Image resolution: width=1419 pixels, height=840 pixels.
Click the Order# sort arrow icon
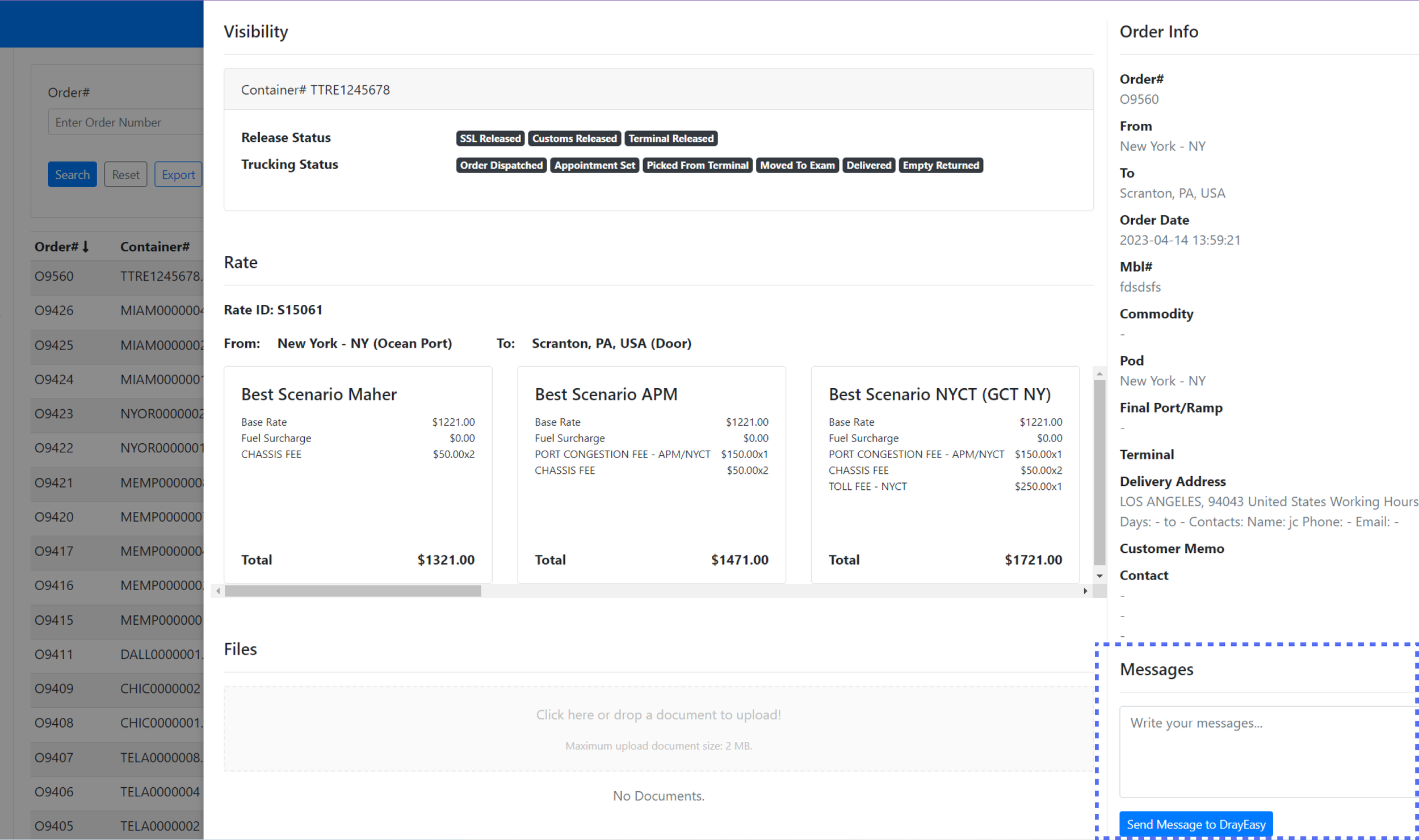(x=86, y=247)
